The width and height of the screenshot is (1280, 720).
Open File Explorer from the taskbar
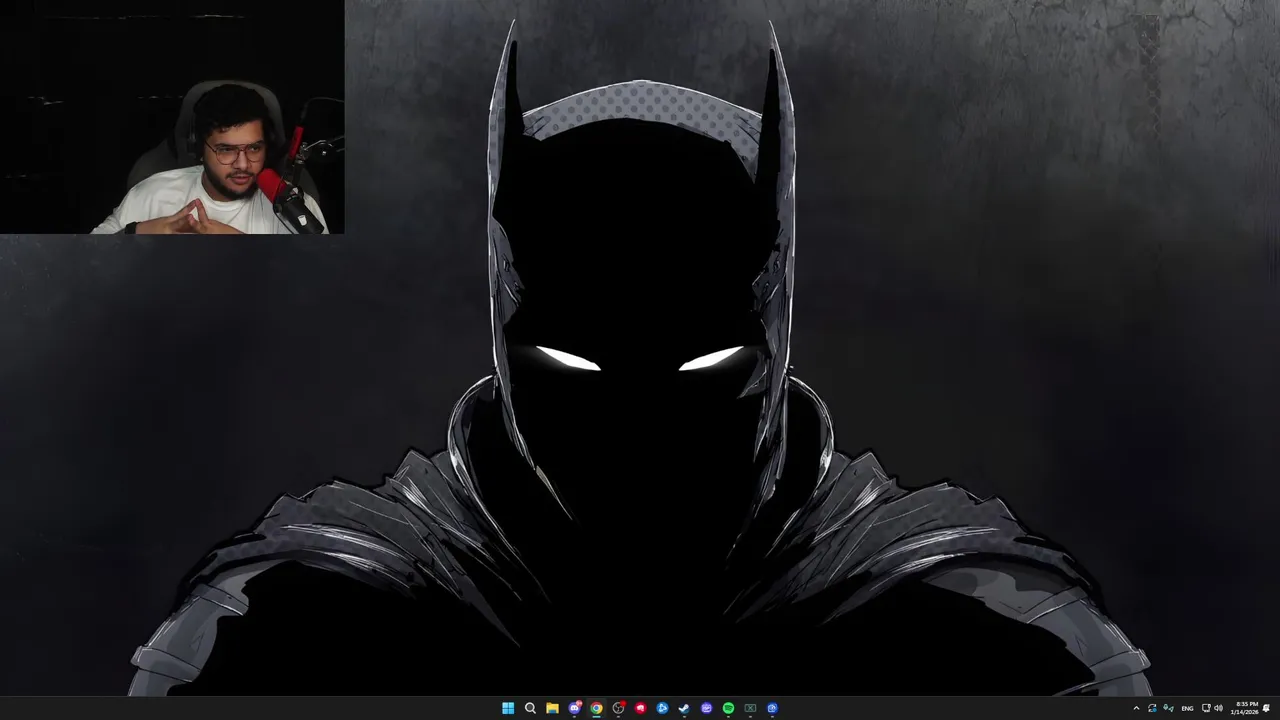click(552, 708)
